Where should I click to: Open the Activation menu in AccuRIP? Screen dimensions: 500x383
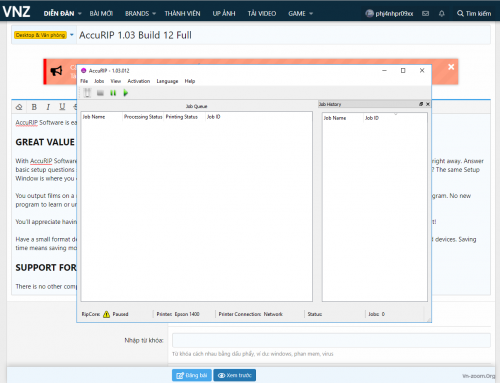[x=139, y=81]
